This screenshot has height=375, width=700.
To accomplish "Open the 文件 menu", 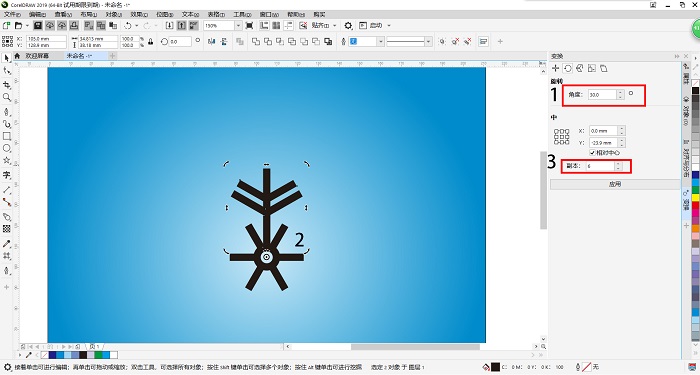I will point(12,15).
